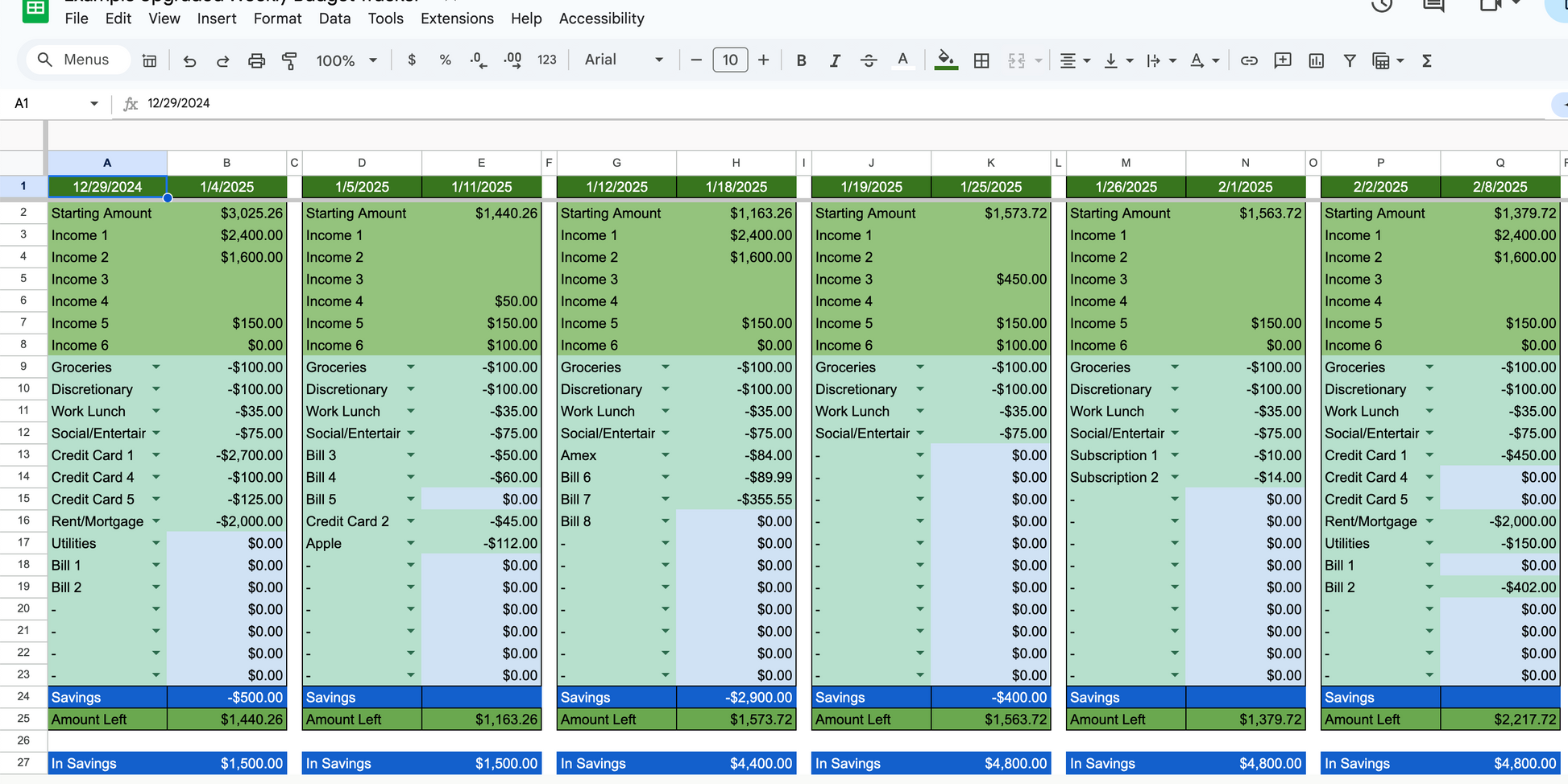Toggle Strikethrough formatting
Viewport: 1568px width, 784px height.
pyautogui.click(x=869, y=60)
